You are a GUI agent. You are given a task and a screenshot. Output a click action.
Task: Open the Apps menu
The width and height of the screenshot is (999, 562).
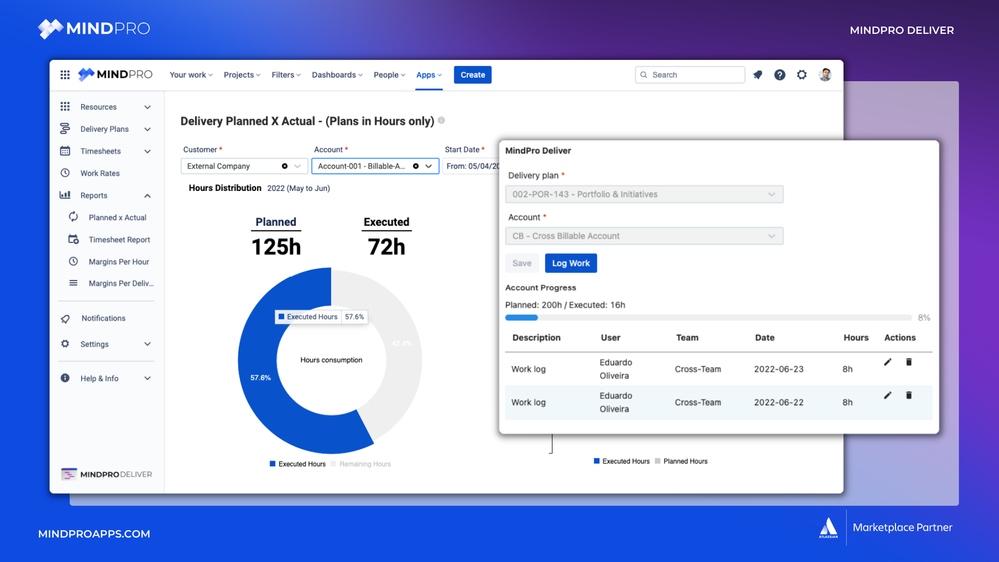(429, 75)
